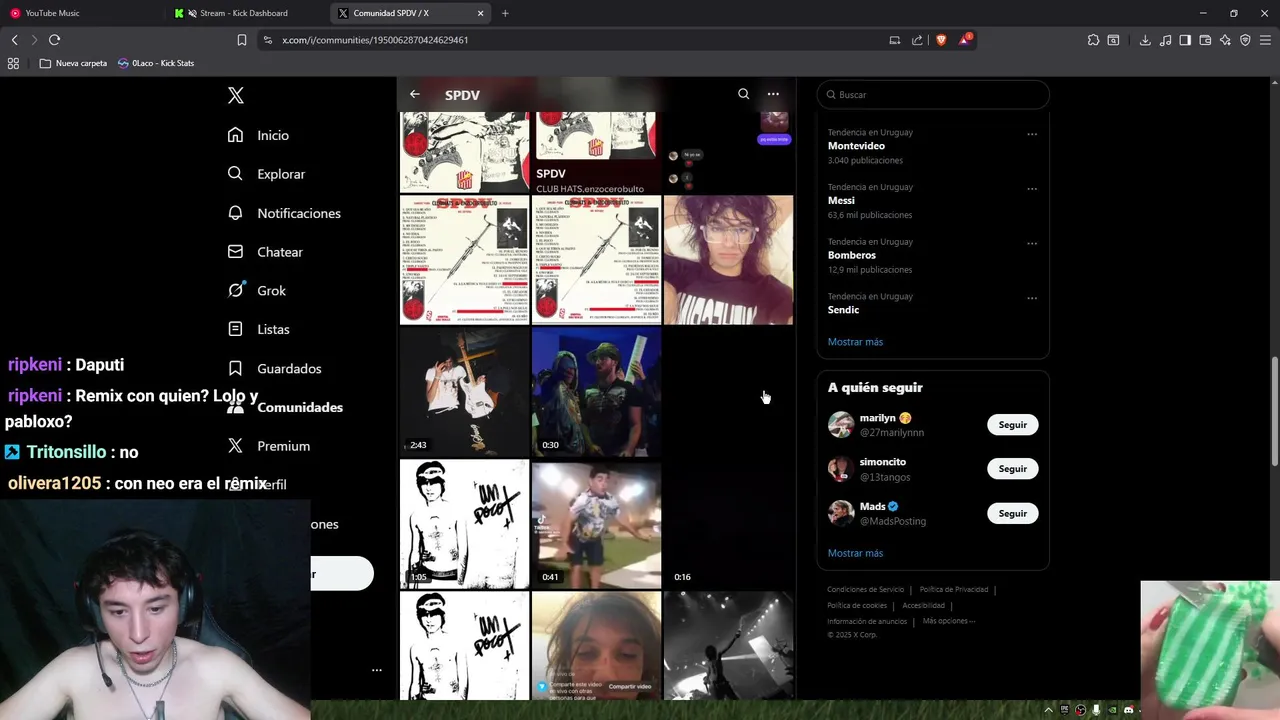Open more options for Montevideo trend
The image size is (1280, 720).
click(x=1032, y=134)
